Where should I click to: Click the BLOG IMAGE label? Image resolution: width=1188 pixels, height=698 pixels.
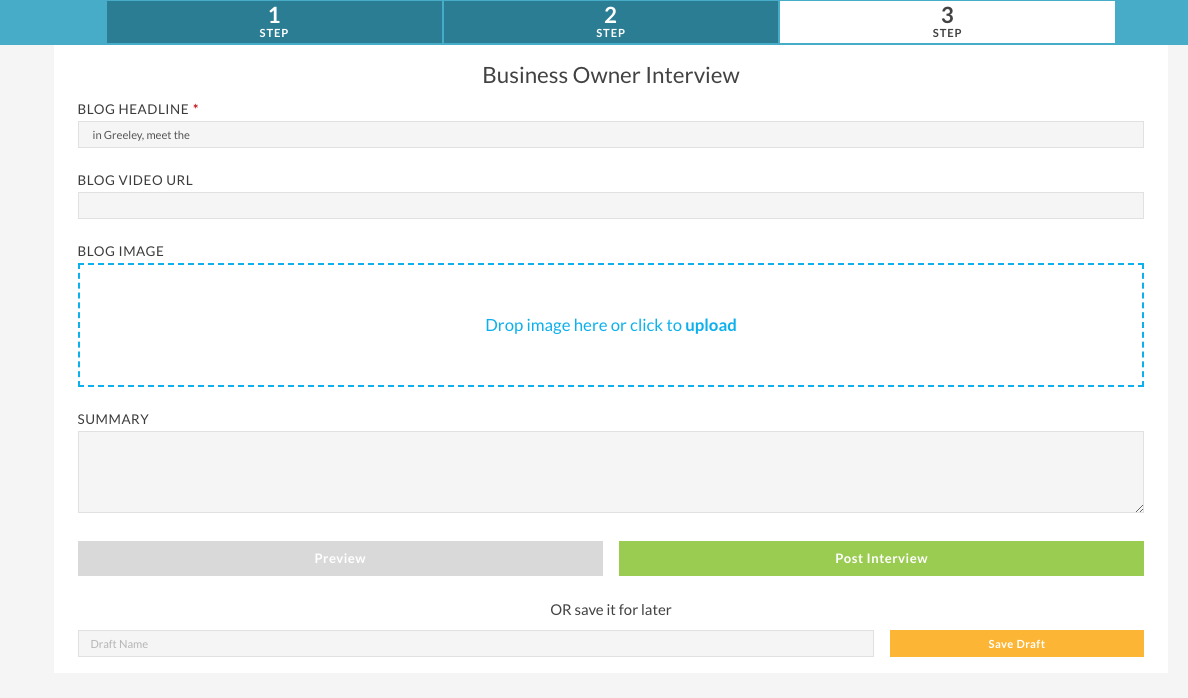point(120,251)
